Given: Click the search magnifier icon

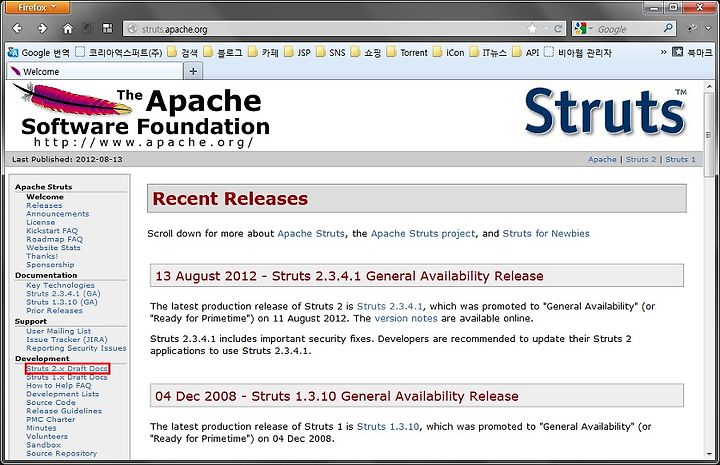Looking at the screenshot, I should (x=668, y=28).
